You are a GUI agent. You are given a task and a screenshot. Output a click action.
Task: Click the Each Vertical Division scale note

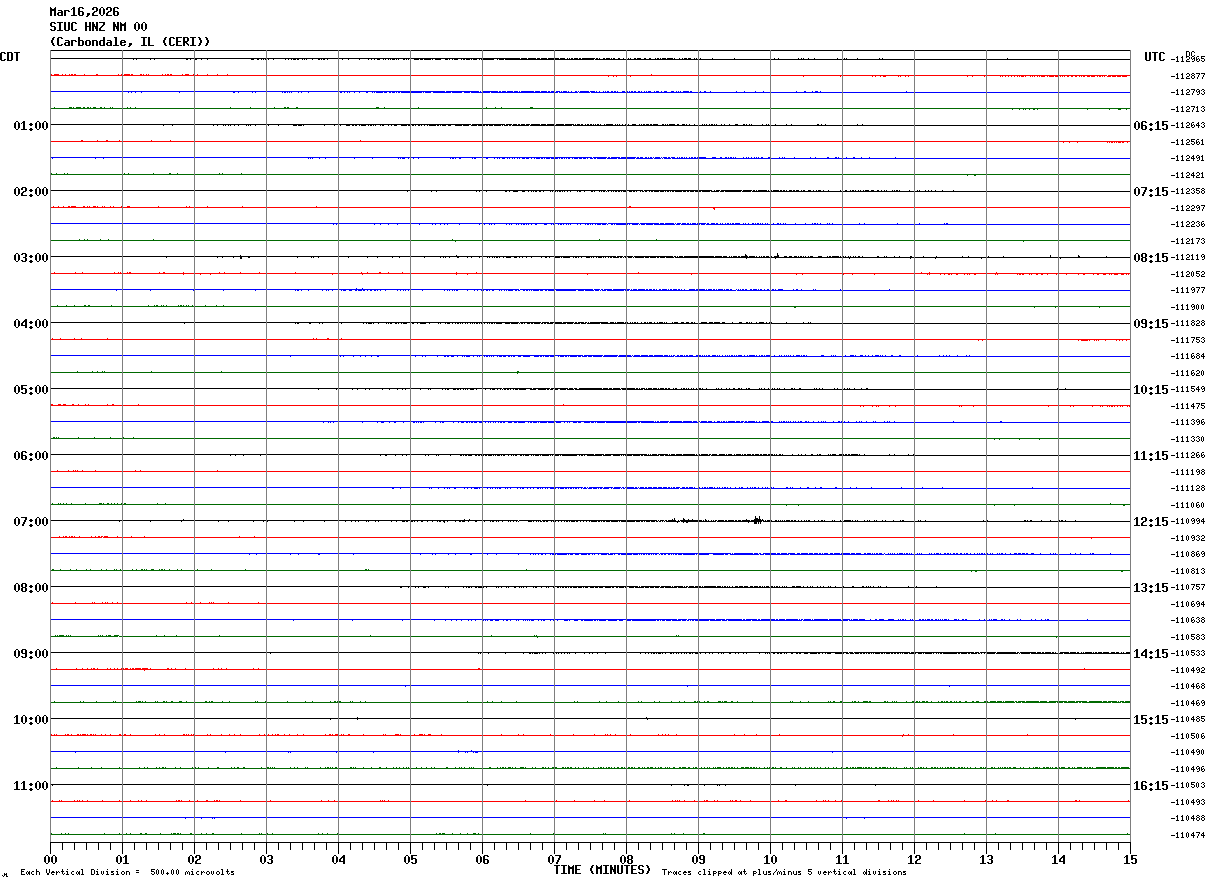127,873
